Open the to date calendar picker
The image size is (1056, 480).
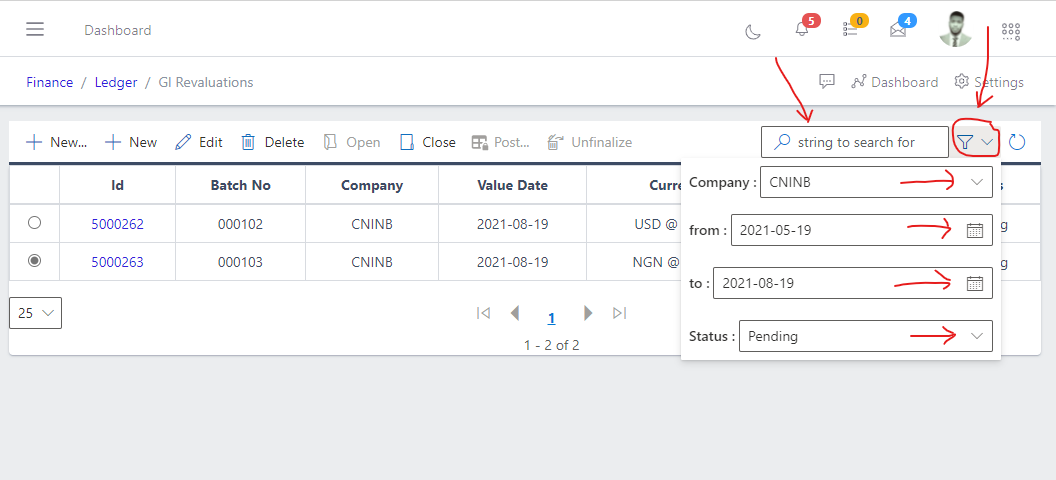(x=975, y=283)
